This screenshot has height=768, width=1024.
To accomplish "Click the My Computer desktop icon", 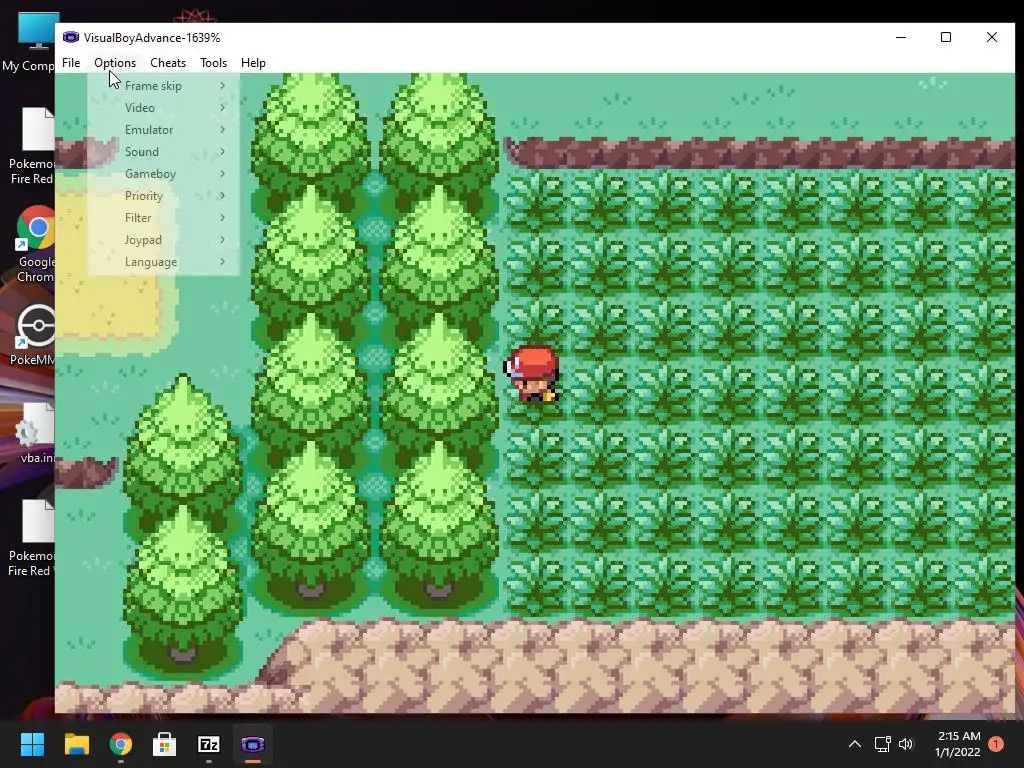I will (x=29, y=42).
